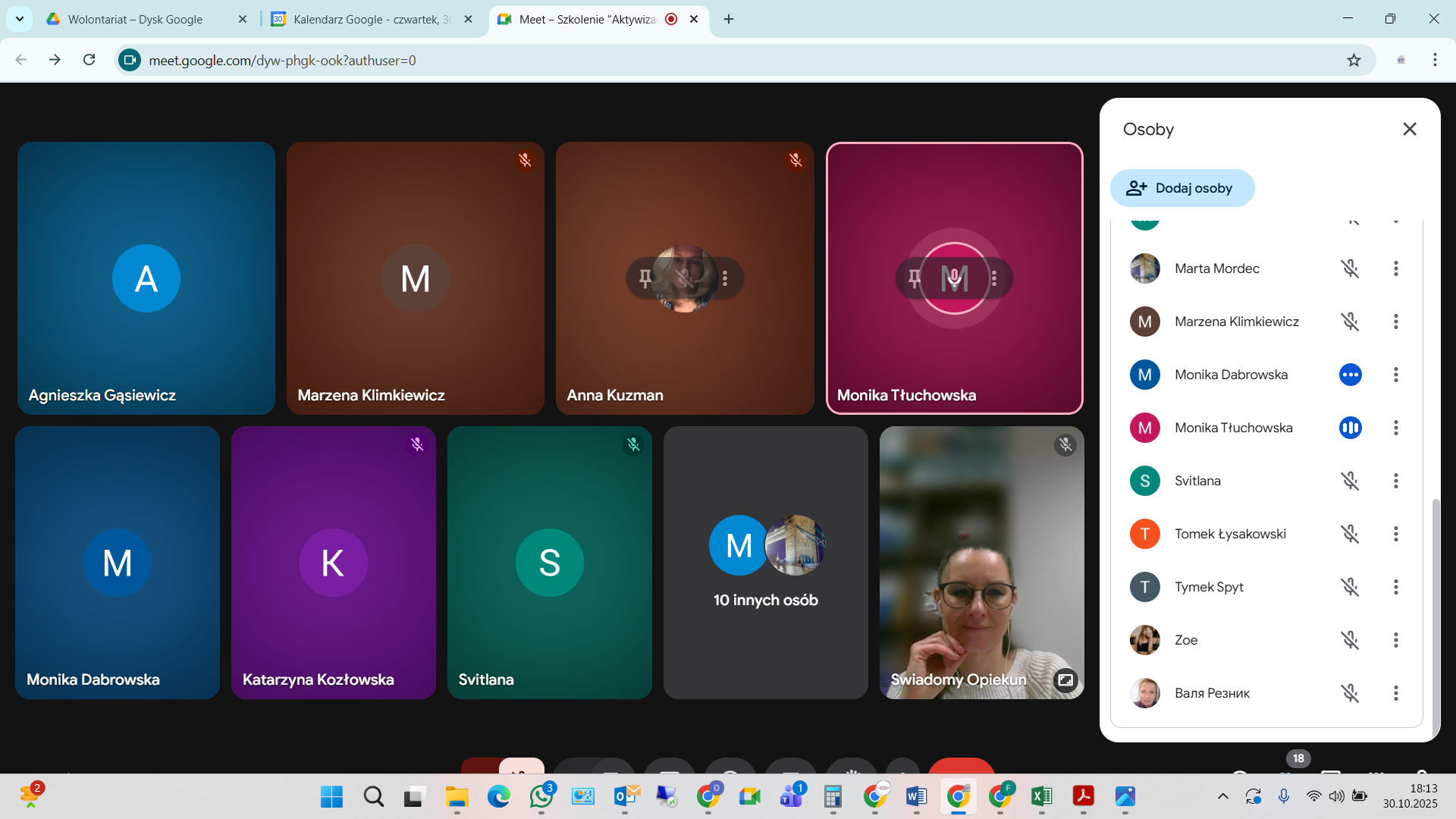Open the 10 innych osób tile
This screenshot has width=1456, height=819.
point(765,563)
